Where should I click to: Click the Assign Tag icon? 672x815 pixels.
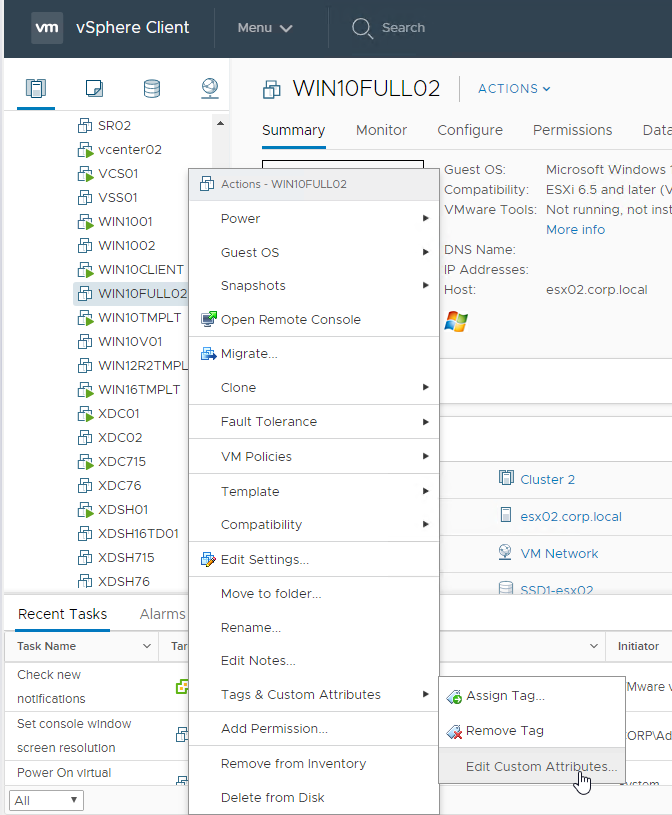point(454,696)
